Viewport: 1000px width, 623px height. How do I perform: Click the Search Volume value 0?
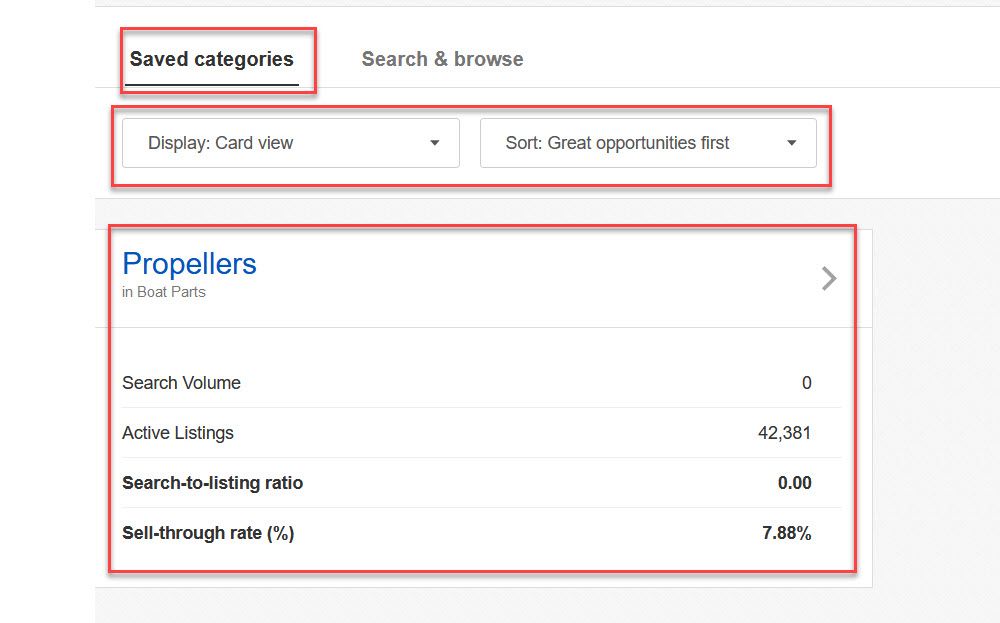806,383
